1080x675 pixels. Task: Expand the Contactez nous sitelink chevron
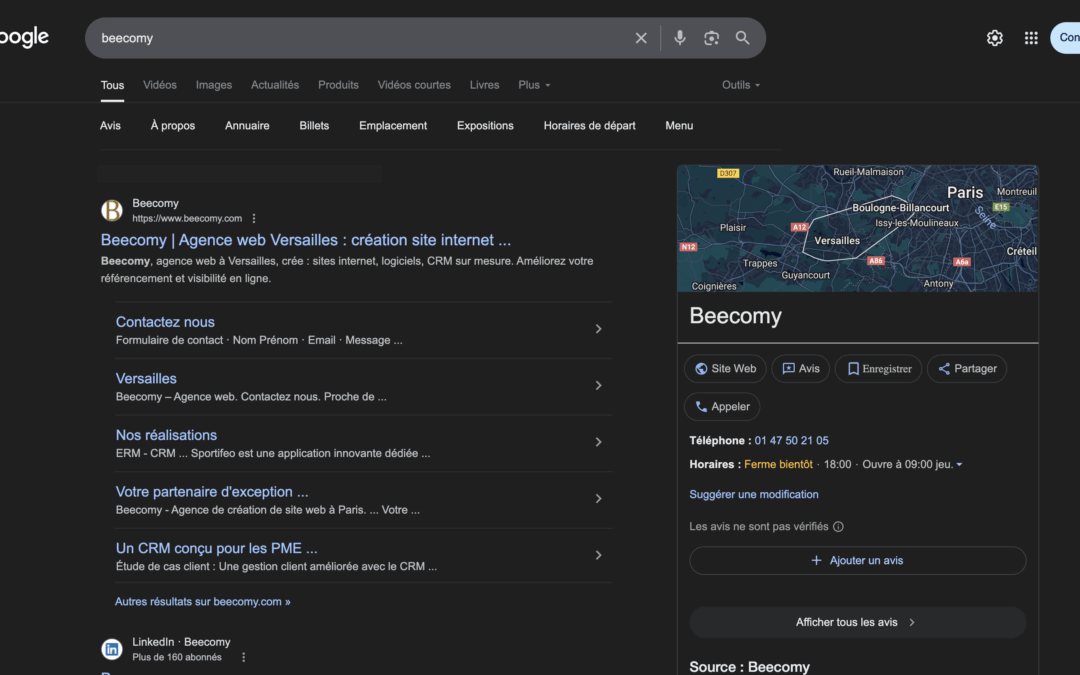pos(598,329)
